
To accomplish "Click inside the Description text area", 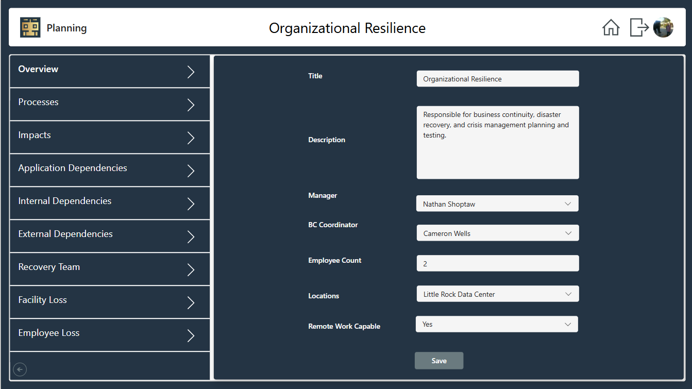I will coord(497,142).
